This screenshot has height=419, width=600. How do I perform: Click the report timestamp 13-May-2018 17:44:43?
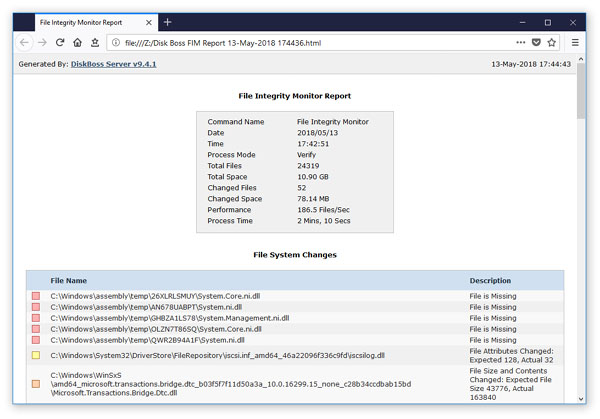[x=531, y=64]
